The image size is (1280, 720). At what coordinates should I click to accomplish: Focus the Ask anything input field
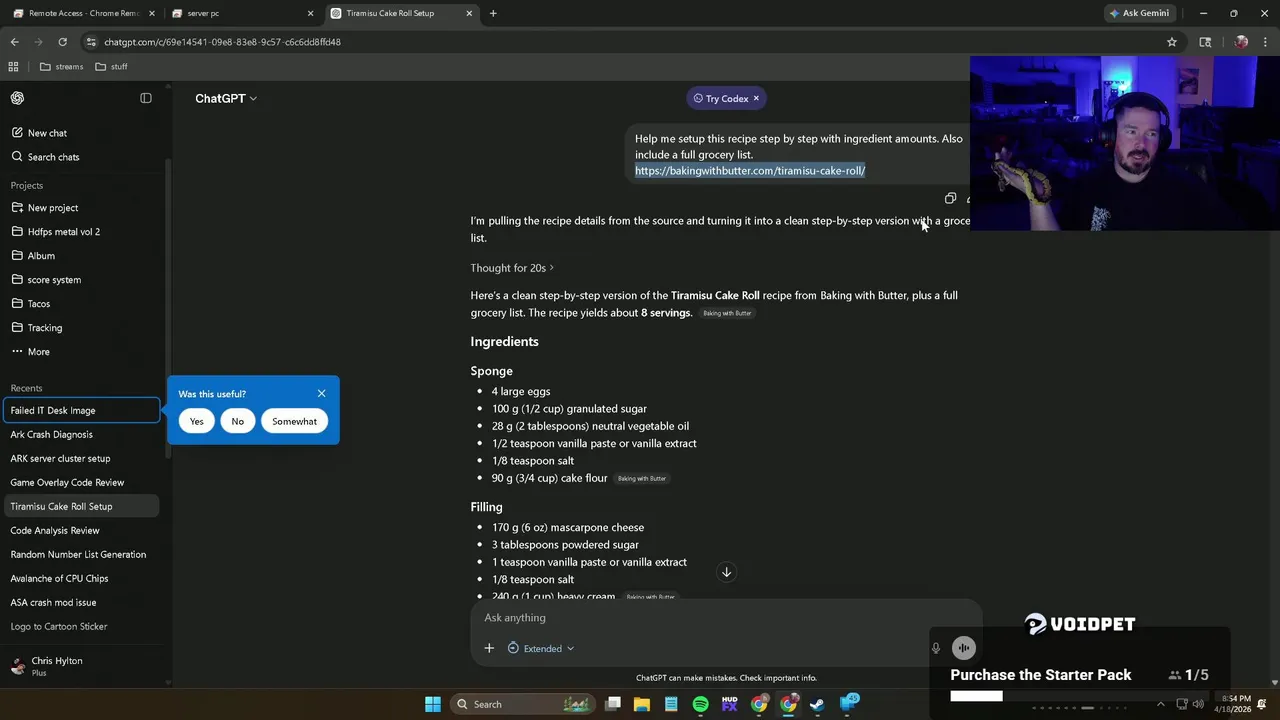point(726,618)
